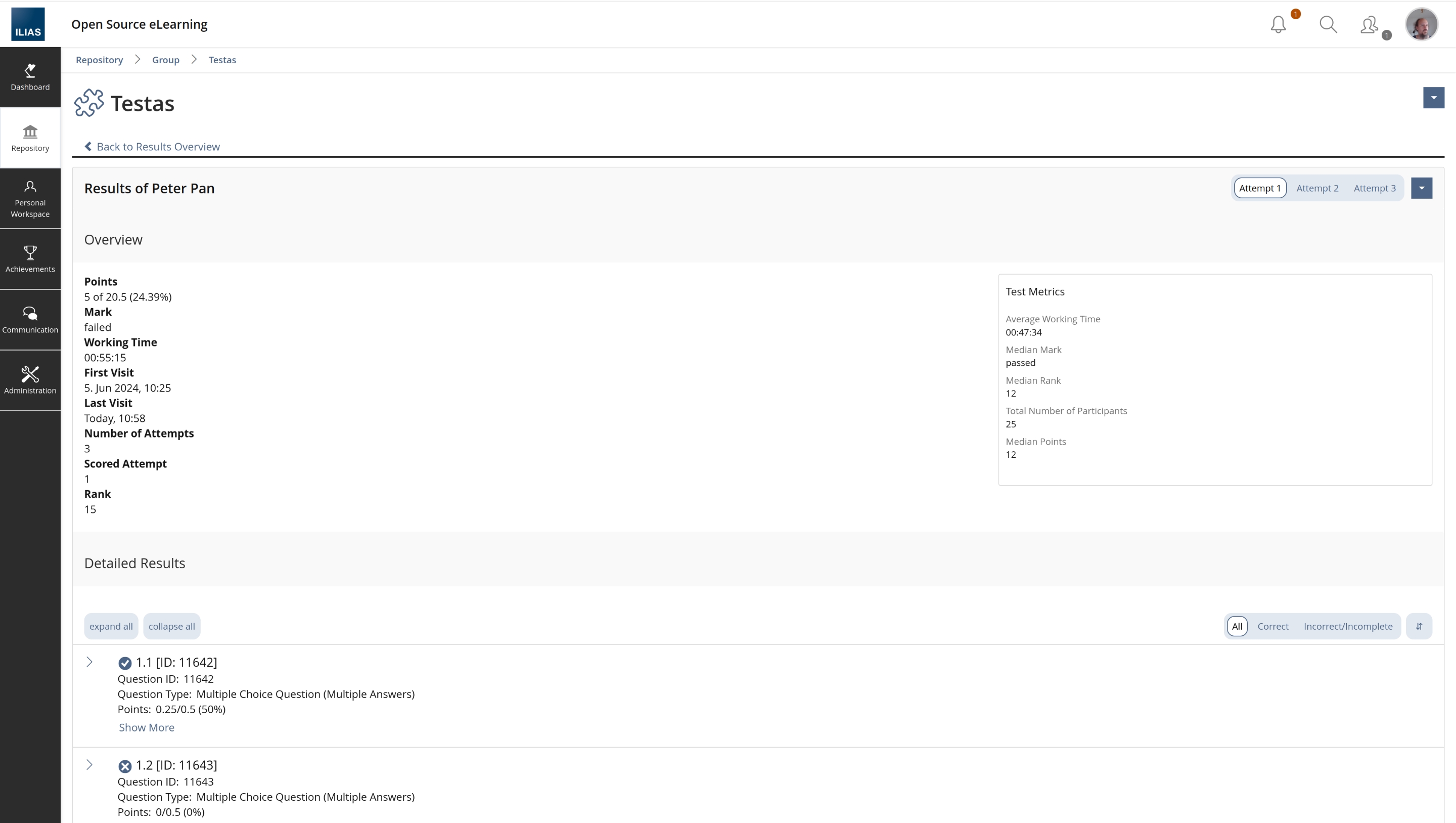Open the notifications bell

[1278, 24]
